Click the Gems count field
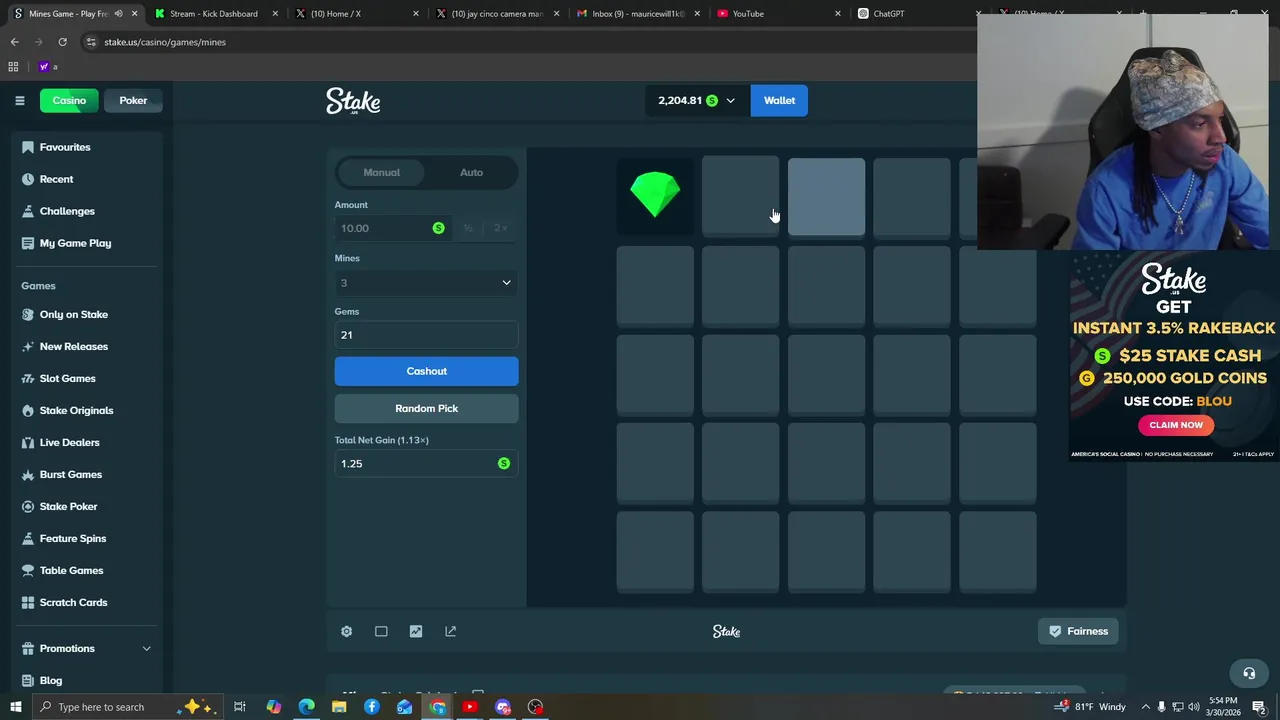Image resolution: width=1280 pixels, height=720 pixels. [426, 335]
